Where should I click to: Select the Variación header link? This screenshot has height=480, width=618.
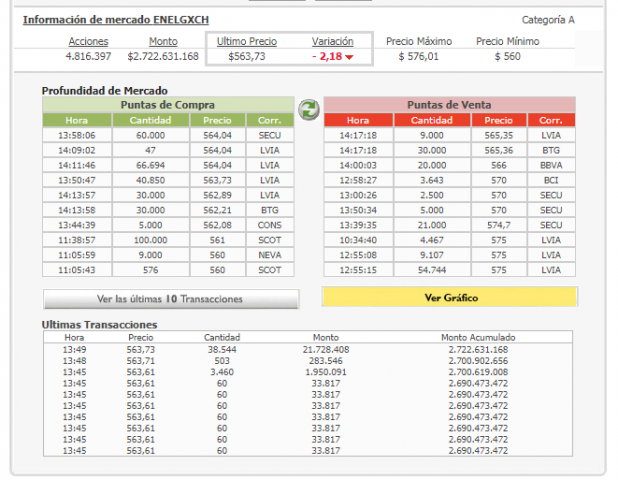pos(332,41)
